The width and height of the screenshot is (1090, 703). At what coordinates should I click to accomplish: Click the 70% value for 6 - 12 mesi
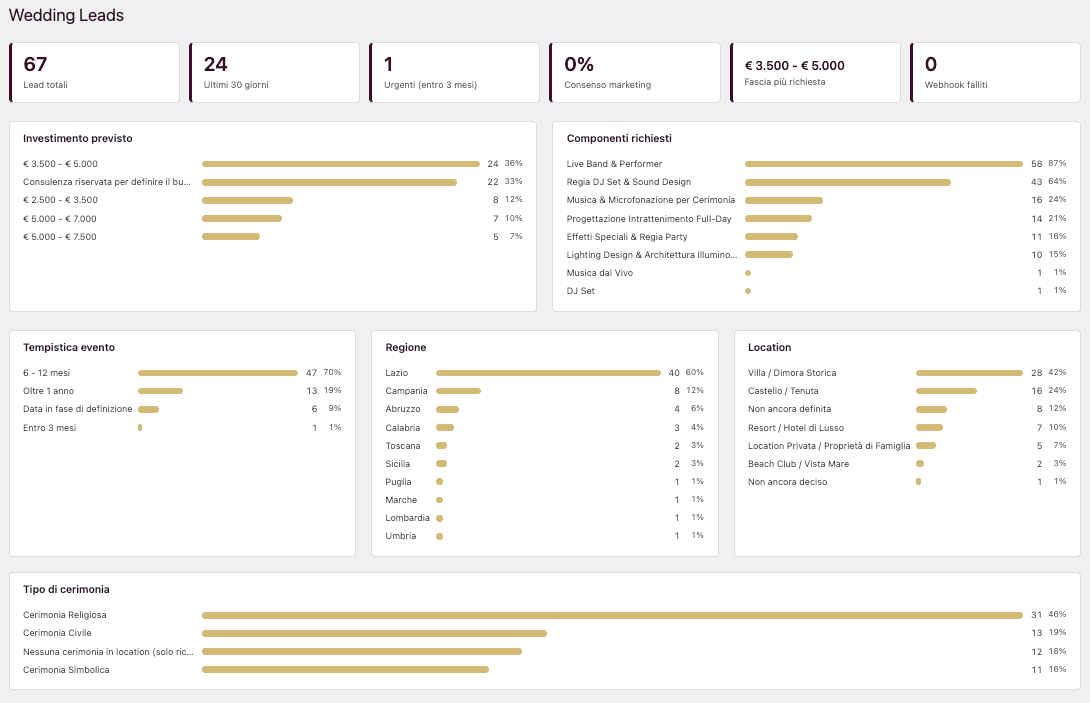pyautogui.click(x=332, y=373)
